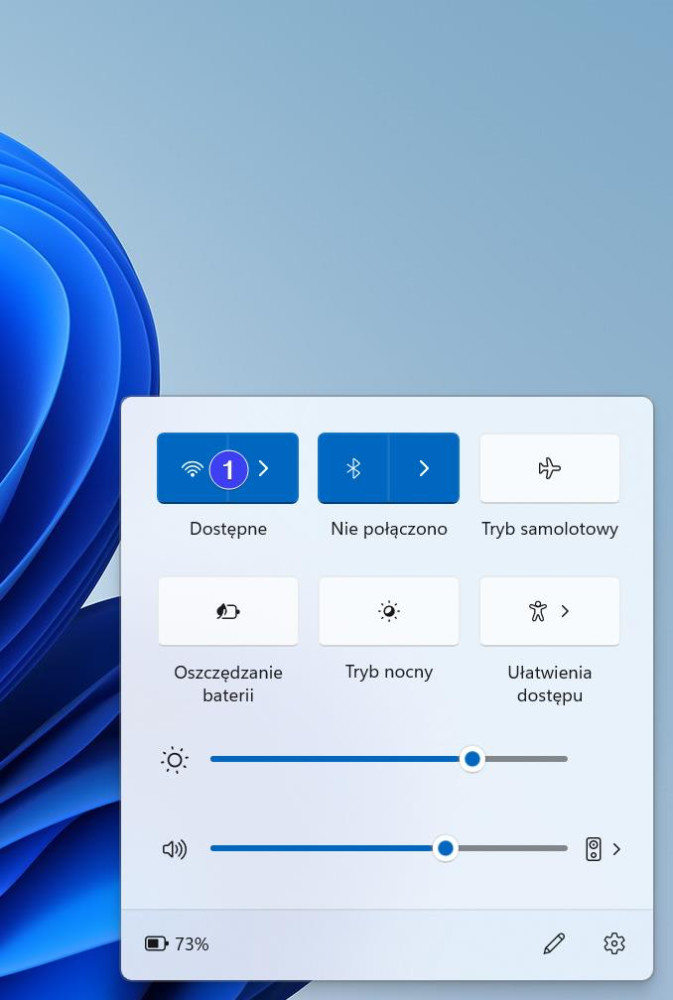Click on the brightness slider track
This screenshot has width=673, height=1000.
(x=340, y=759)
